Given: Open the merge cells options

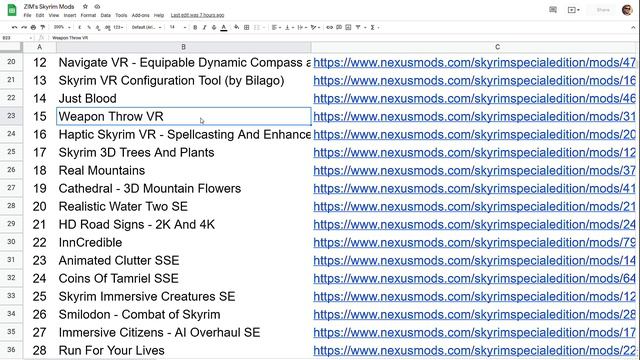Looking at the screenshot, I should pyautogui.click(x=260, y=27).
